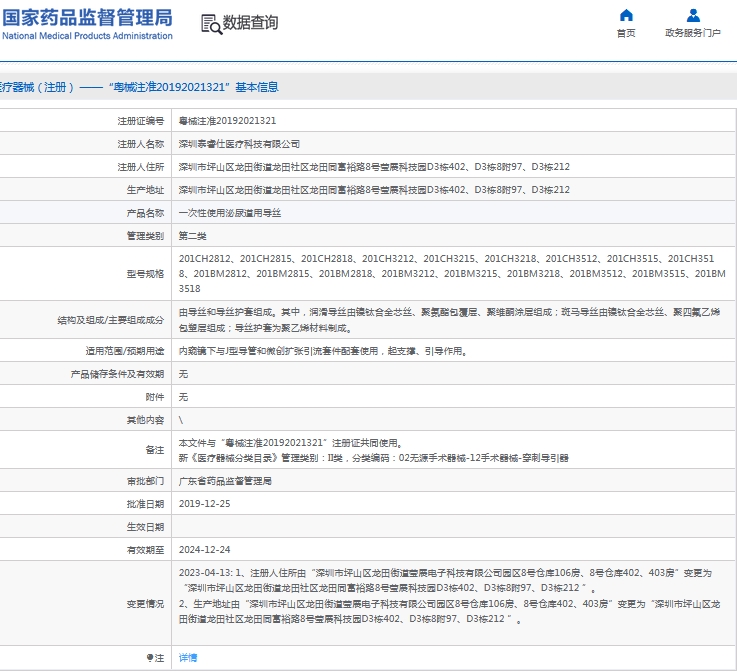
Task: Click the National Medical Products Administration subtitle
Action: pos(87,36)
